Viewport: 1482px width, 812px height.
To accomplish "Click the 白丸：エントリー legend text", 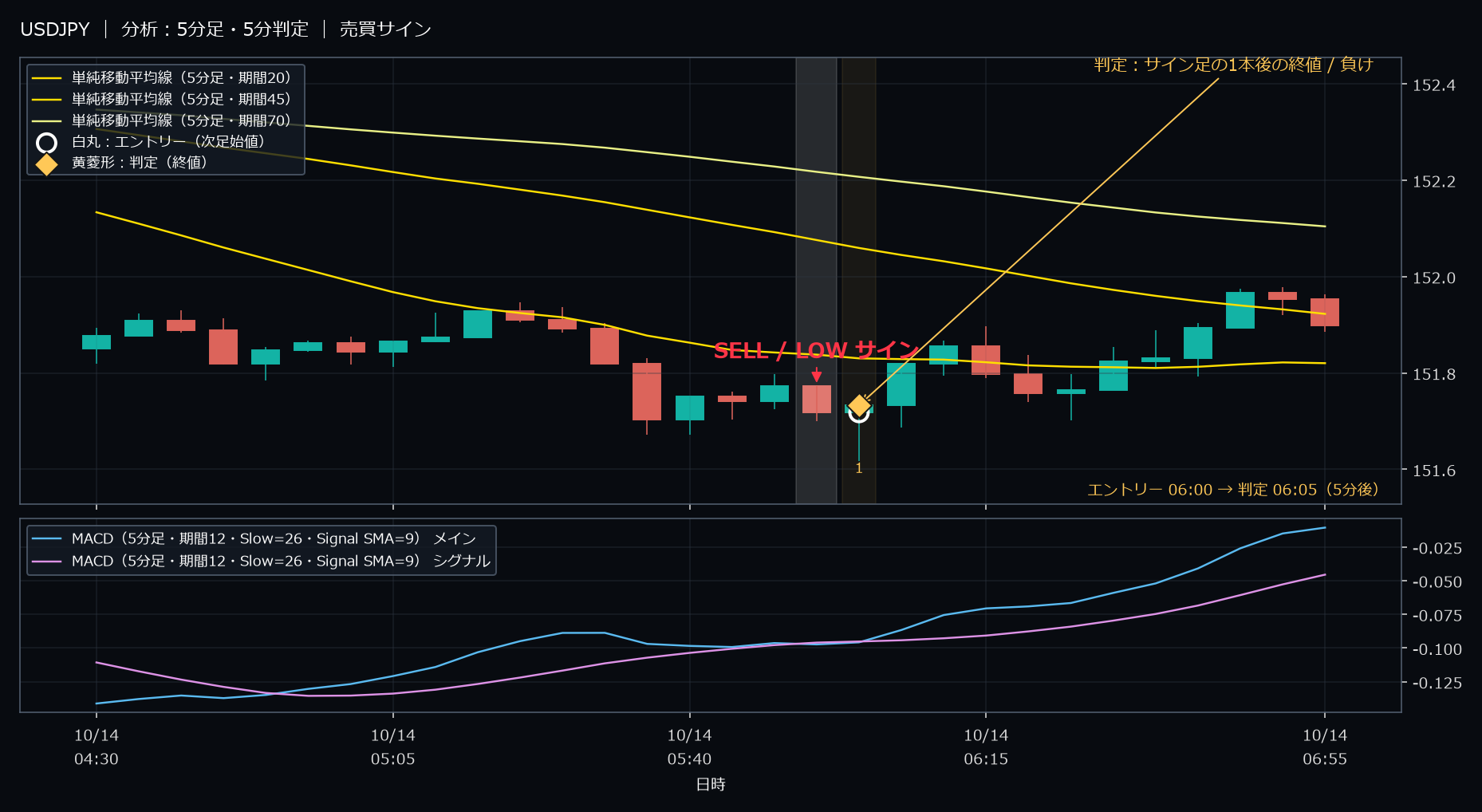I will [x=169, y=141].
